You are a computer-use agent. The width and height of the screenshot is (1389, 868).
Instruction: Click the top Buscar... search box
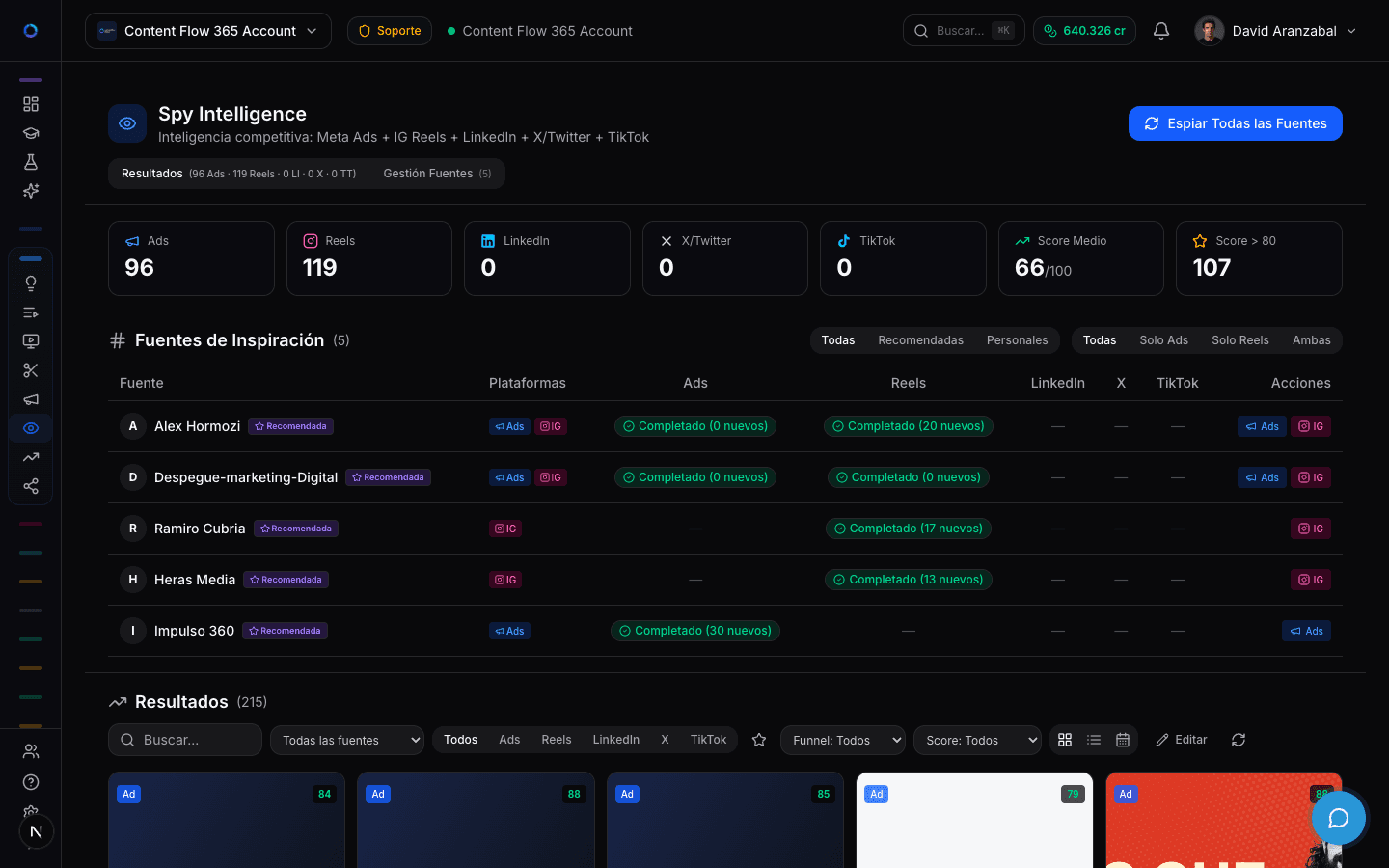coord(963,31)
